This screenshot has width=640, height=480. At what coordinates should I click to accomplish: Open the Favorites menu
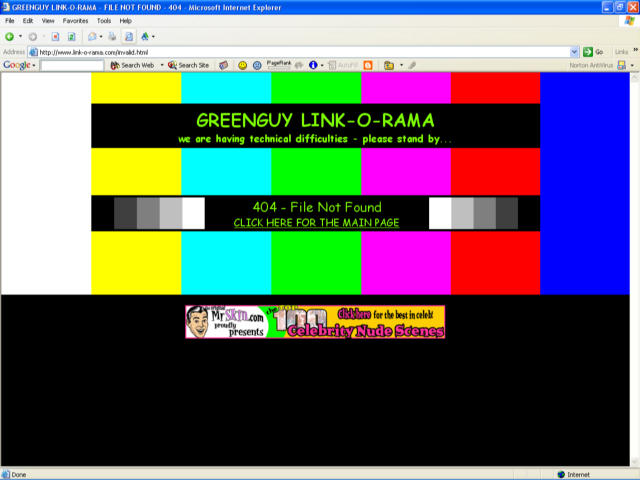click(x=75, y=20)
